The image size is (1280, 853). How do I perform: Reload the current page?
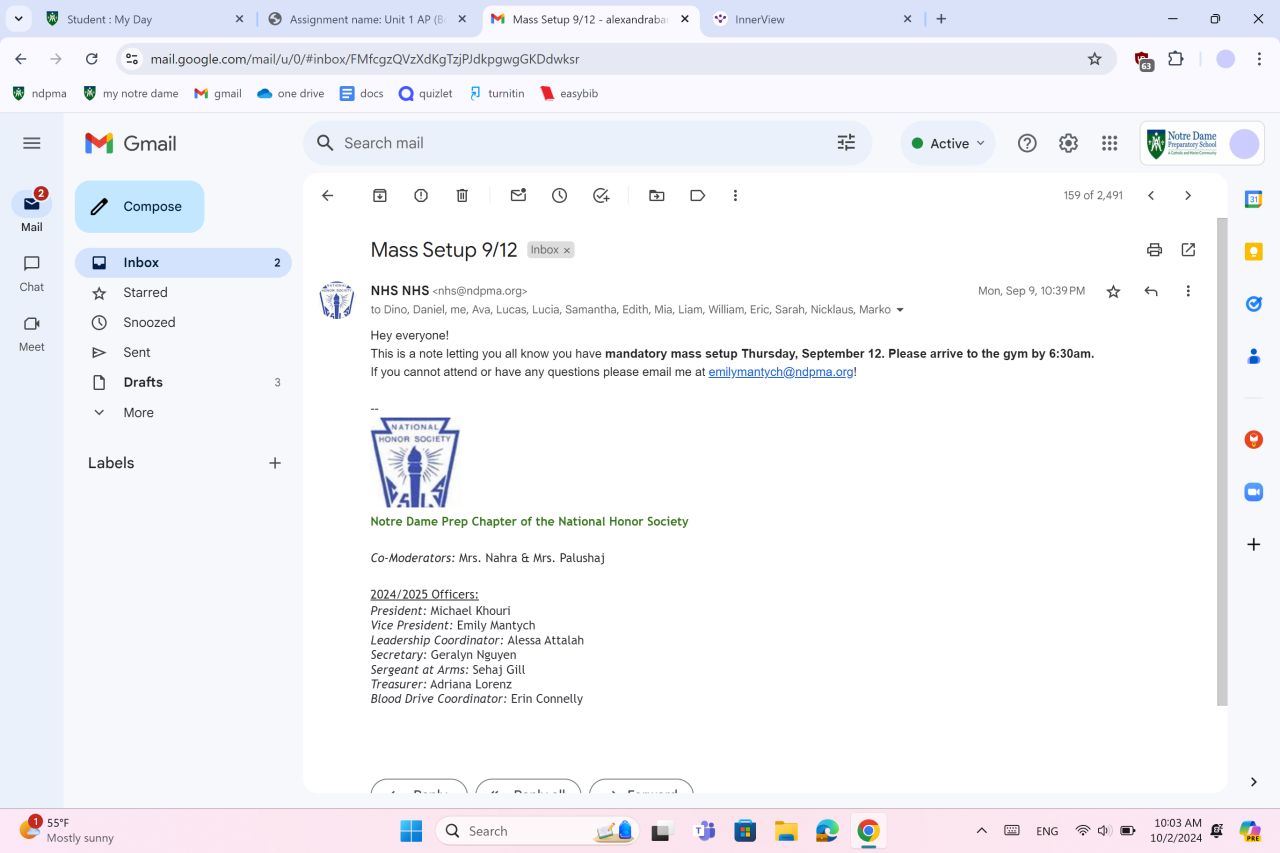click(x=92, y=59)
